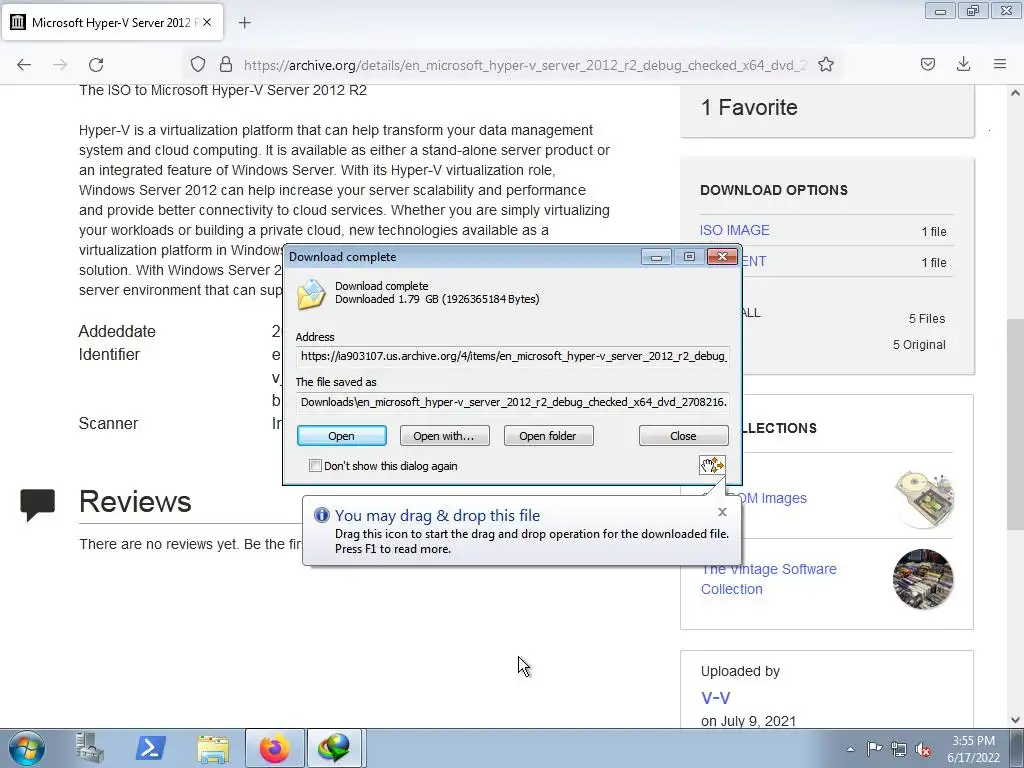Click the info icon in the tooltip

(x=321, y=515)
